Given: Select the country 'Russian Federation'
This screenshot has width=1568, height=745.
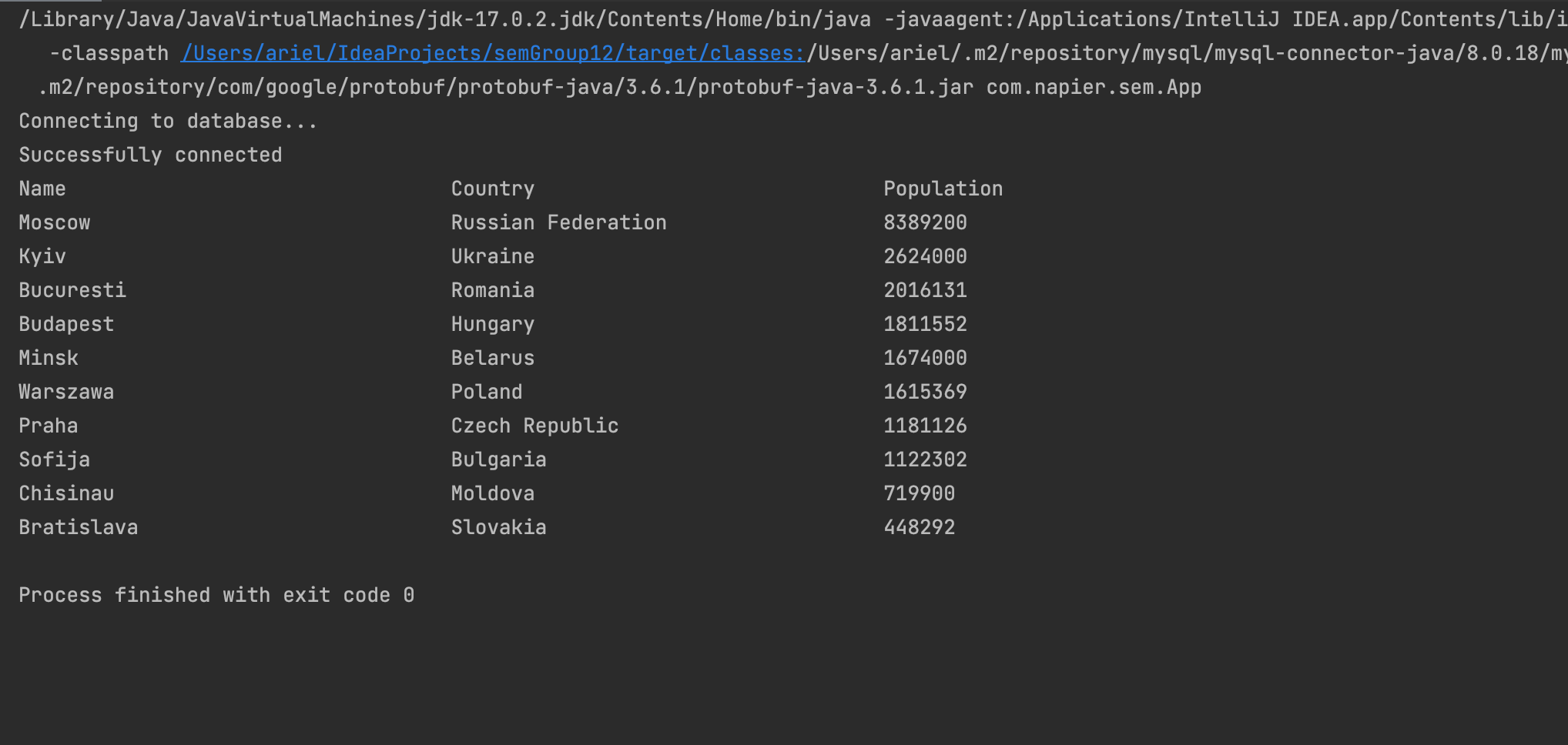Looking at the screenshot, I should (558, 222).
